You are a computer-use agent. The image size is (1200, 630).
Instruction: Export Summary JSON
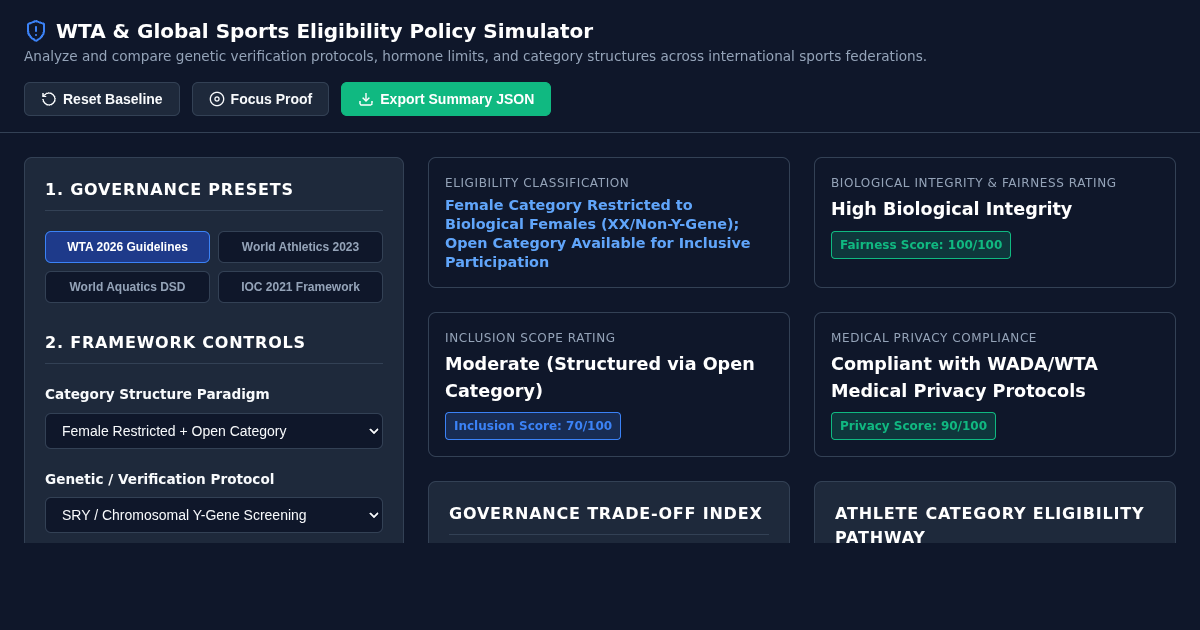(446, 99)
